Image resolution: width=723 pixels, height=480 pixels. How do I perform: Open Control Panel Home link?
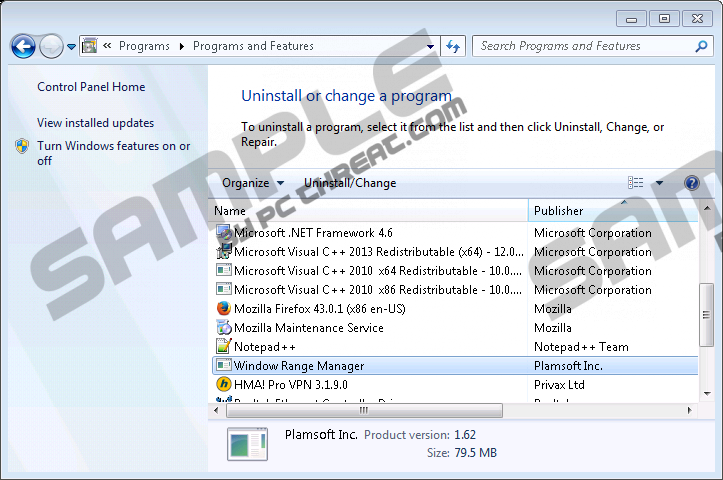click(91, 87)
